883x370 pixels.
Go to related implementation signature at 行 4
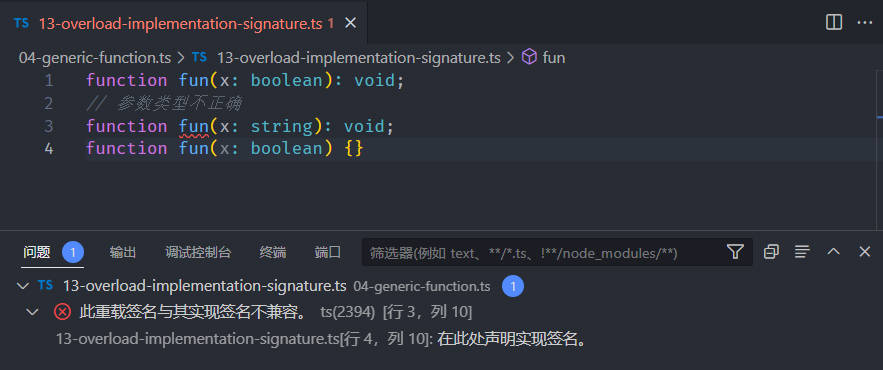(321, 339)
